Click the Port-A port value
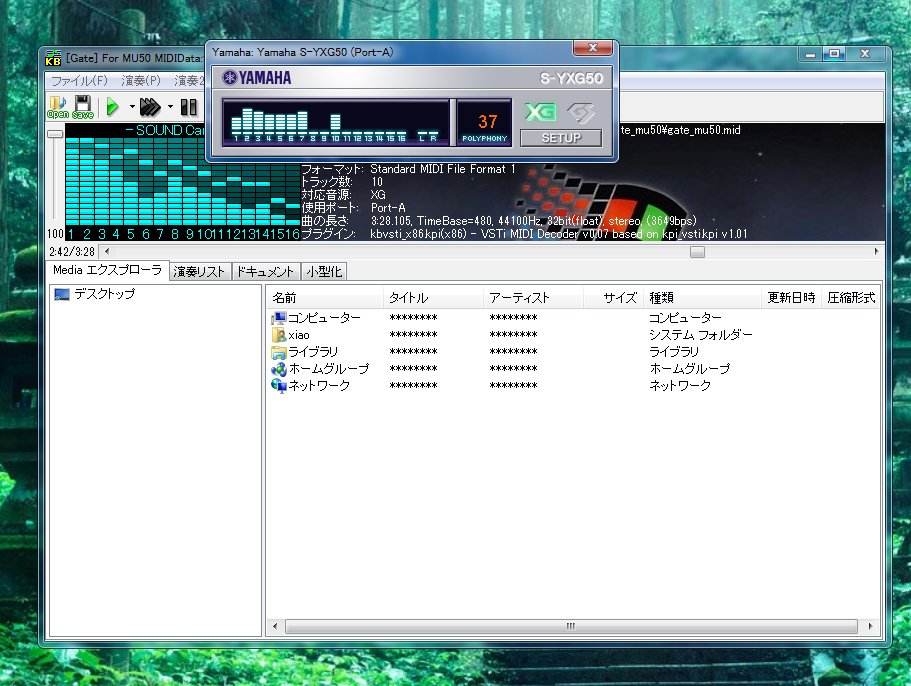This screenshot has width=911, height=686. pos(388,208)
